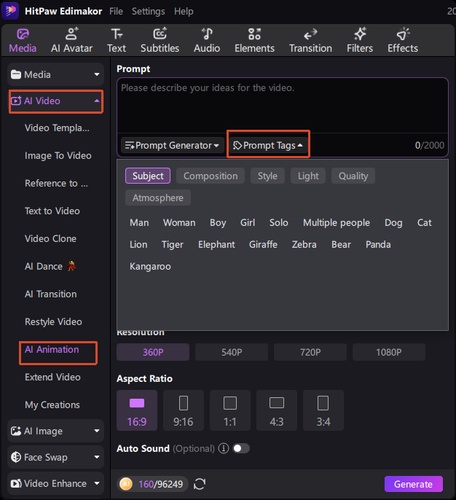
Task: Open the Settings menu
Action: click(148, 11)
